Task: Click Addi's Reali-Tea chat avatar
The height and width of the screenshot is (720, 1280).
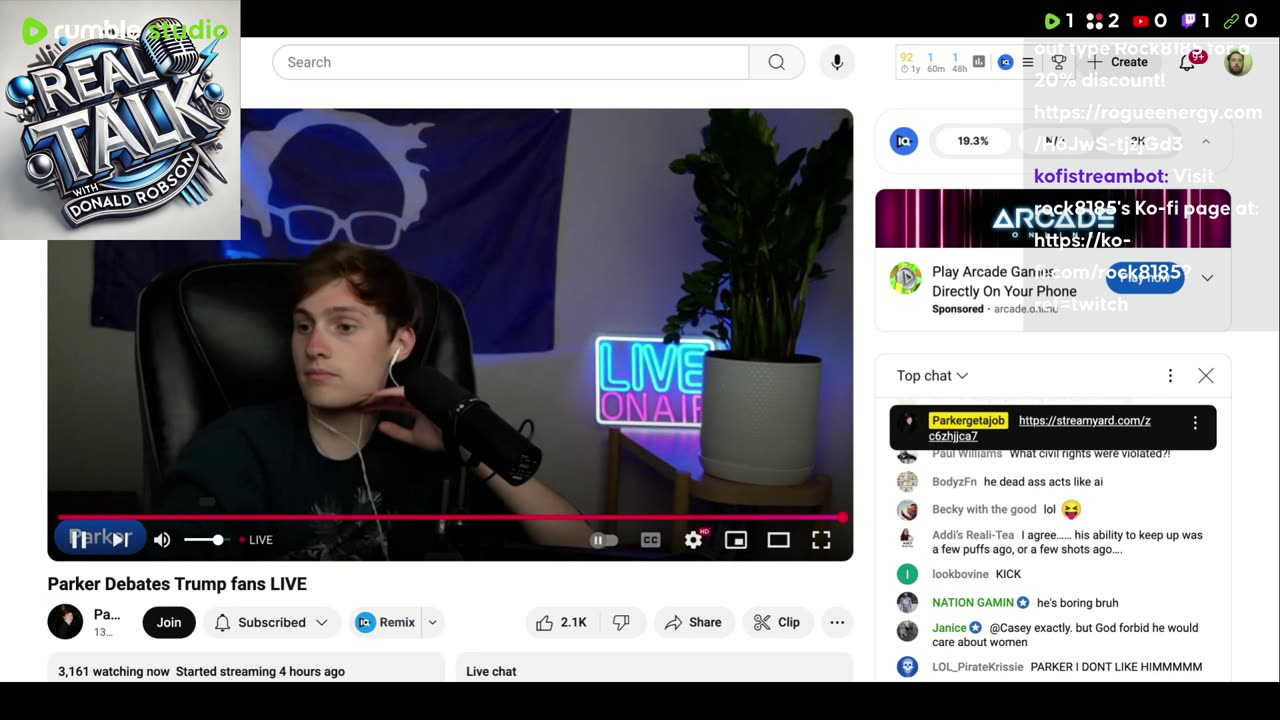Action: tap(907, 537)
